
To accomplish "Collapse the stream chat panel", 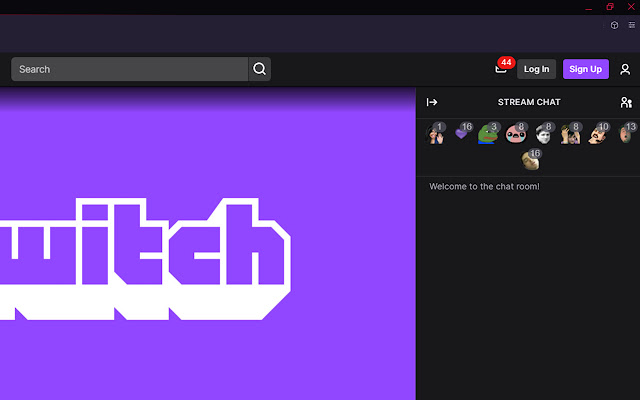I will pyautogui.click(x=432, y=102).
